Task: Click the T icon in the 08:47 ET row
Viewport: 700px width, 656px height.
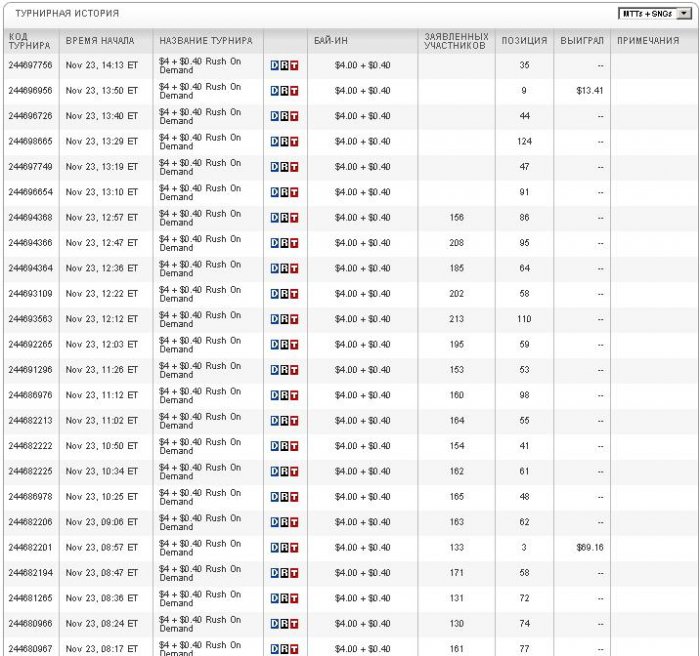Action: [294, 573]
